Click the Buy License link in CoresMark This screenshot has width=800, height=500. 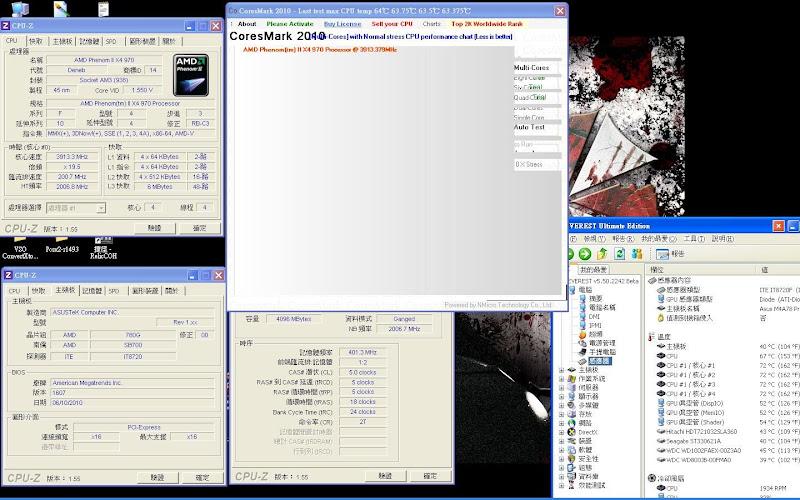(342, 24)
